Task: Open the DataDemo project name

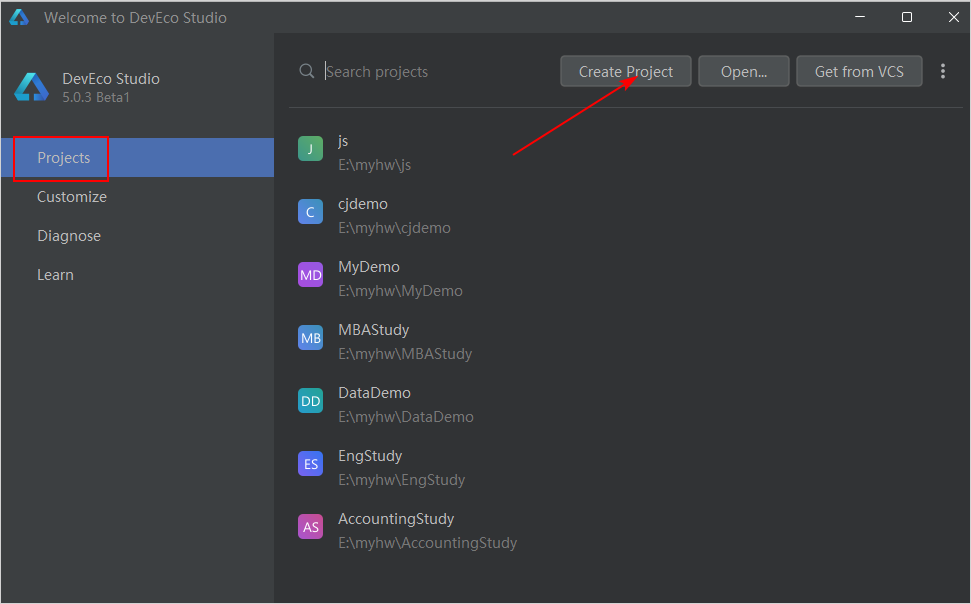Action: [375, 393]
